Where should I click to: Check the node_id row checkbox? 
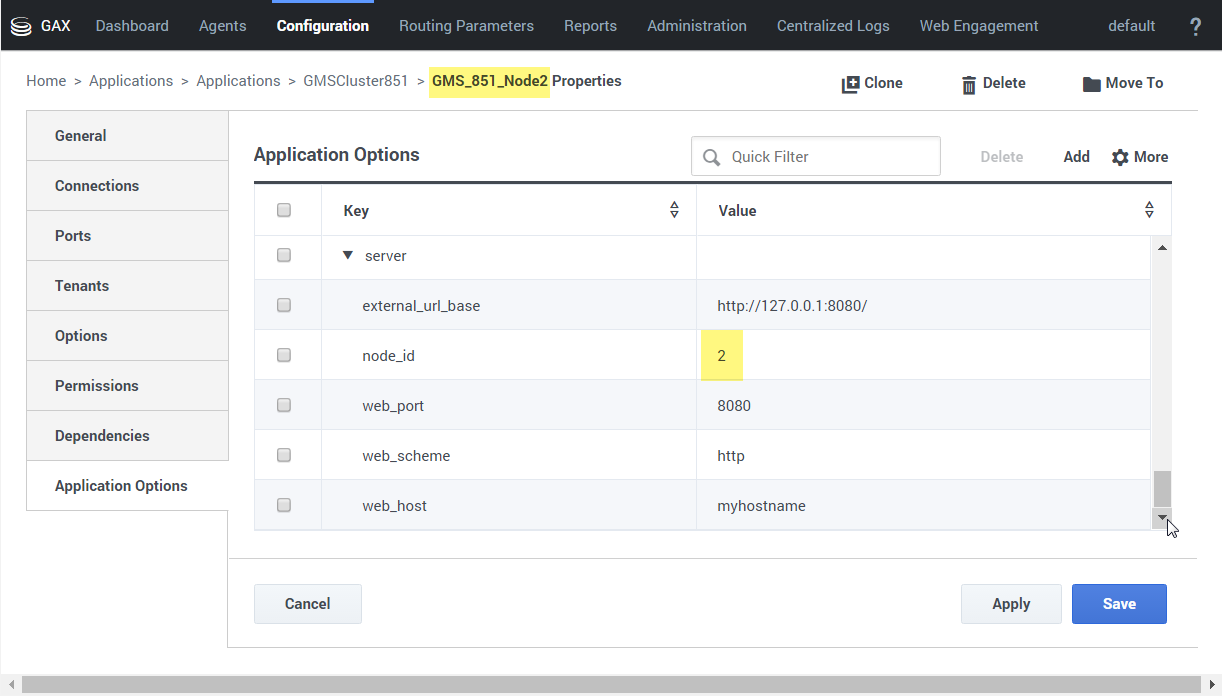click(284, 355)
